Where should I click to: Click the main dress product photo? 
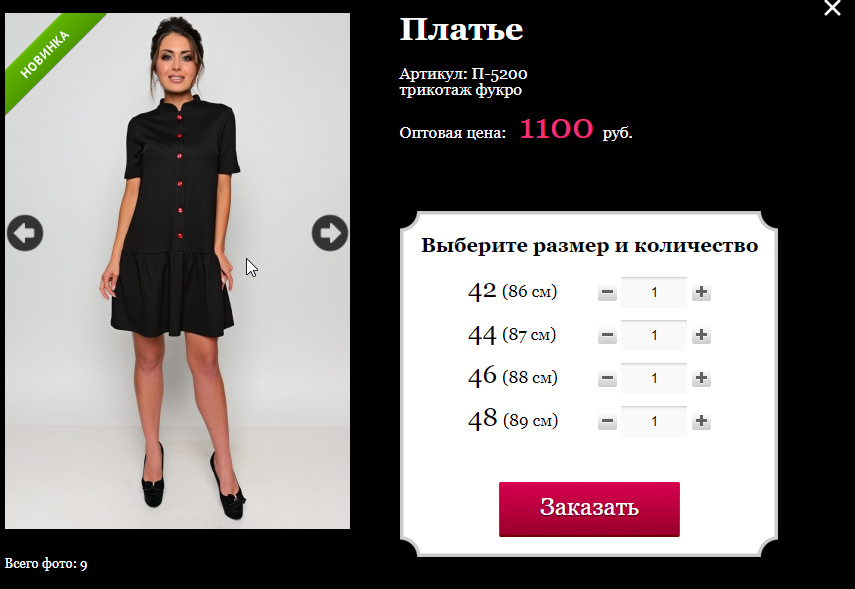pyautogui.click(x=177, y=327)
